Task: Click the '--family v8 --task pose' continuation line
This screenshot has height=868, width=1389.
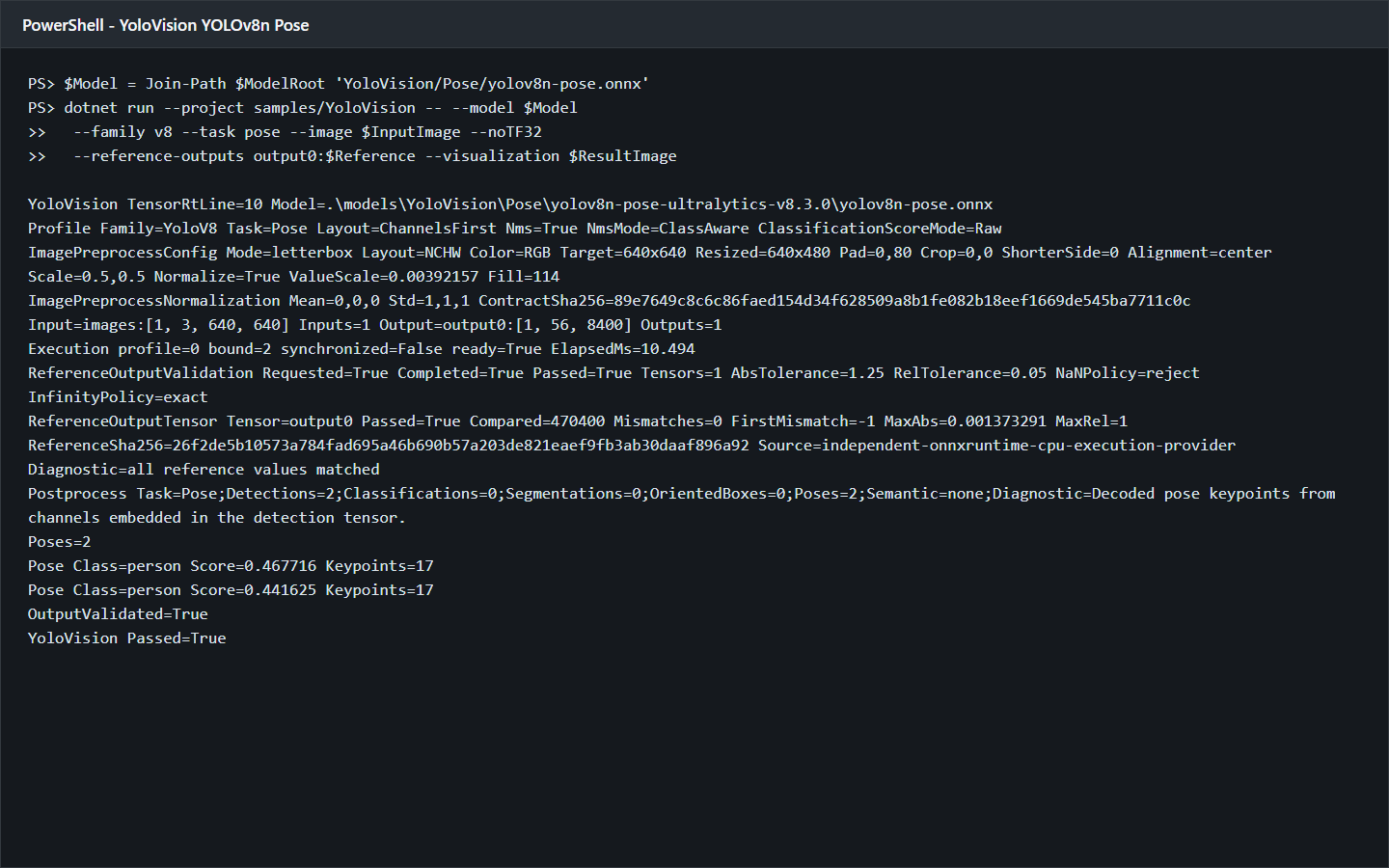Action: (x=286, y=132)
